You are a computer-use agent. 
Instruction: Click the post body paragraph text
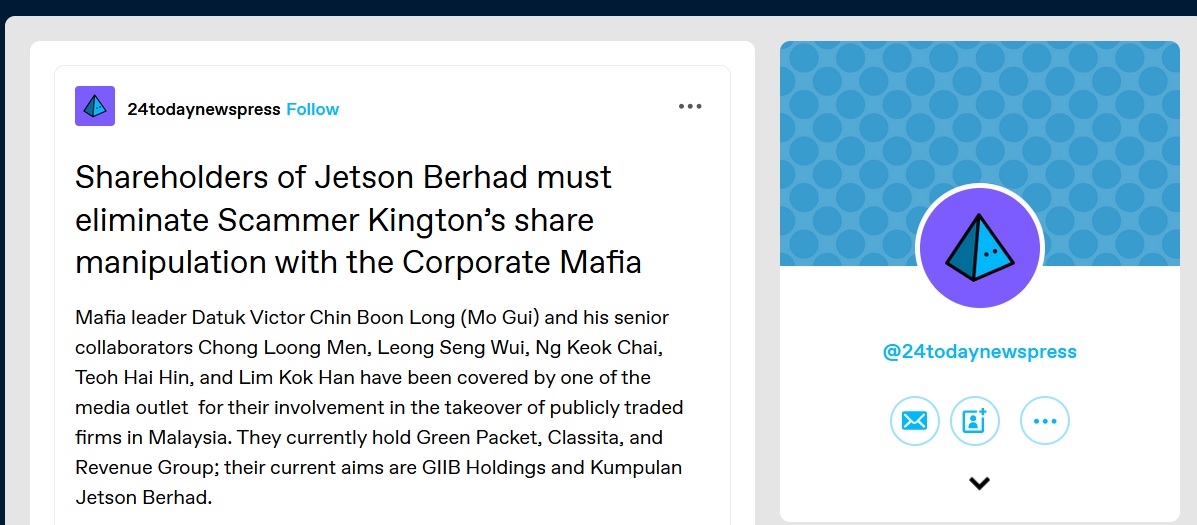[x=380, y=407]
